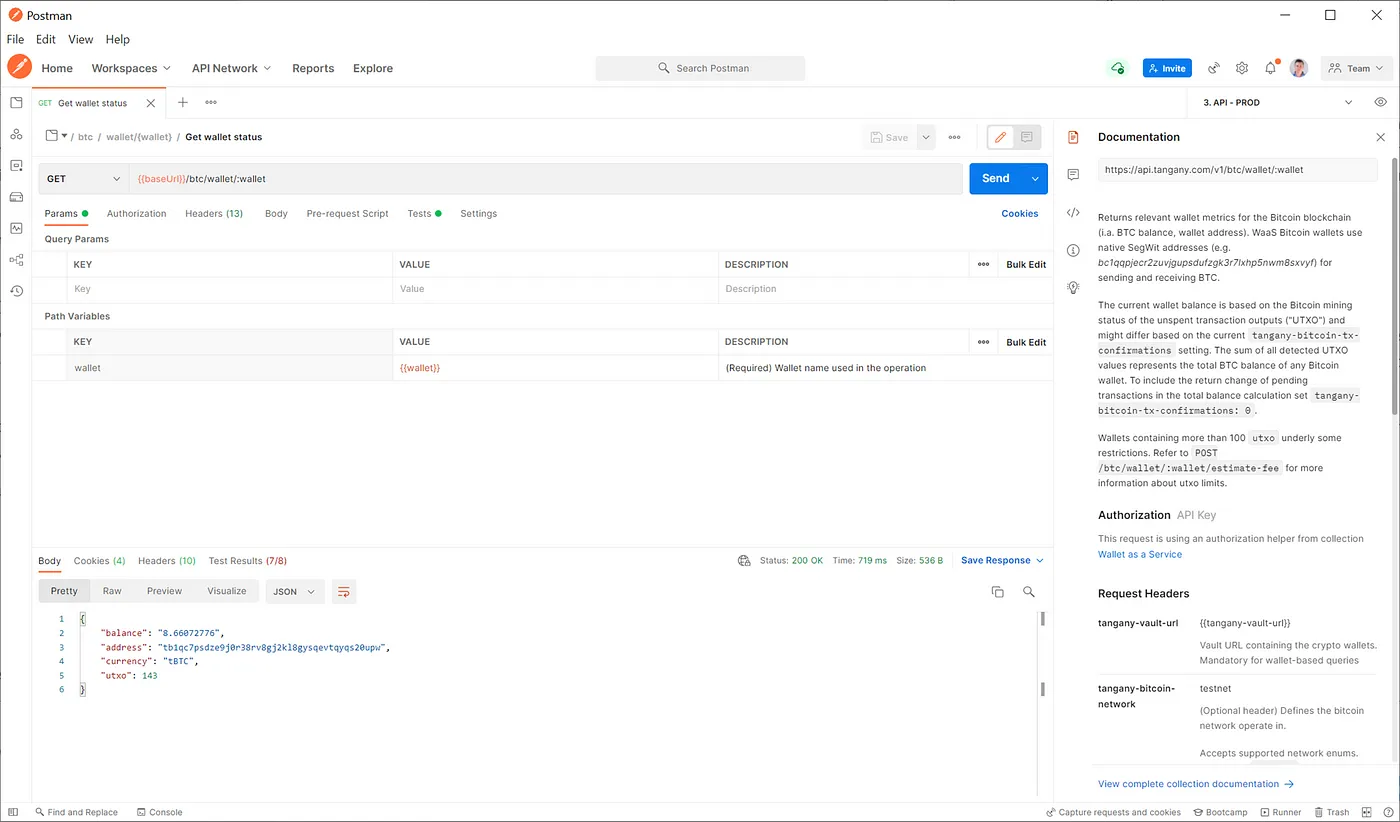Switch to the Tests tab
Image resolution: width=1400 pixels, height=822 pixels.
point(424,214)
